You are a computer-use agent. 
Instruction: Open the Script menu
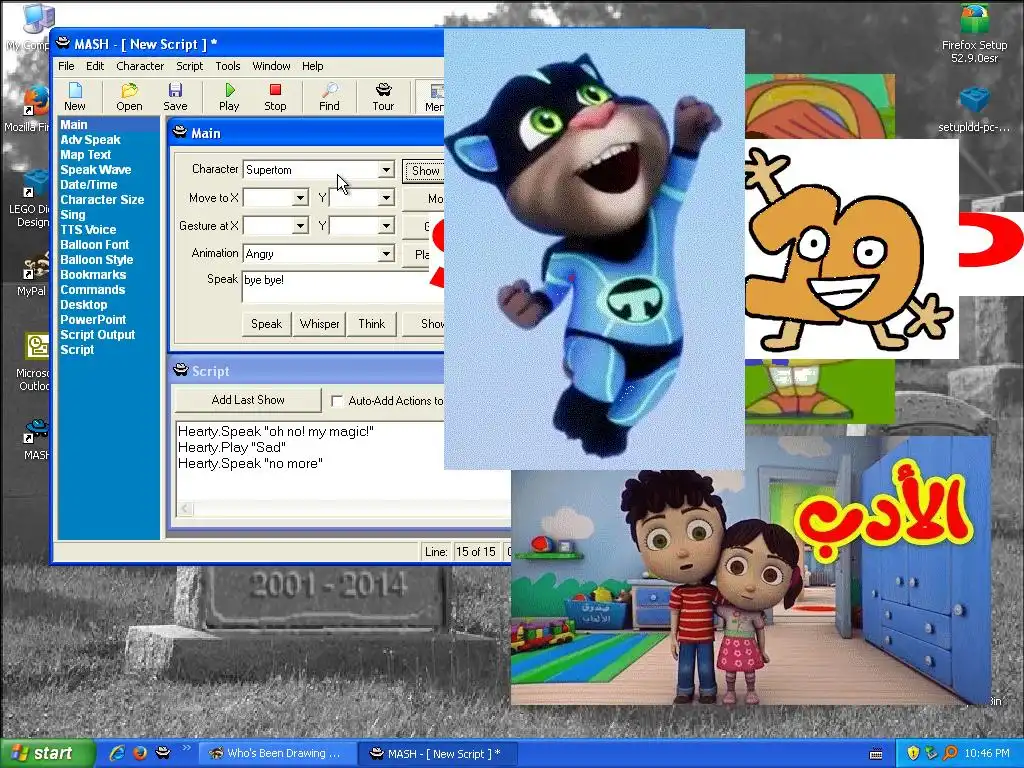[189, 66]
